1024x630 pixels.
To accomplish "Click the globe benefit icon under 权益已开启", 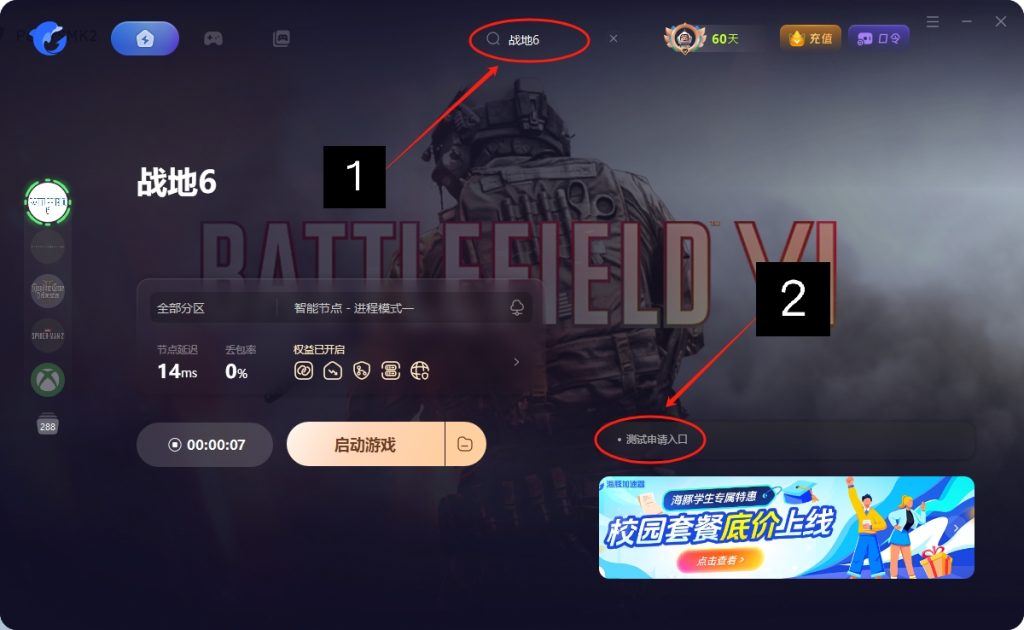I will pyautogui.click(x=420, y=371).
